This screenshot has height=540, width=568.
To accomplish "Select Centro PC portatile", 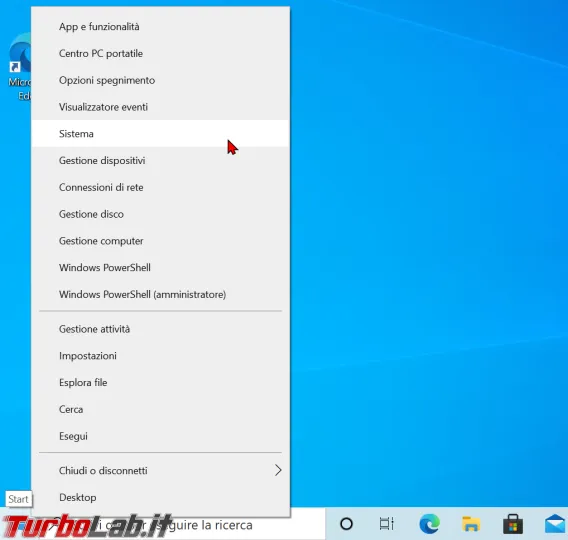I will tap(160, 54).
